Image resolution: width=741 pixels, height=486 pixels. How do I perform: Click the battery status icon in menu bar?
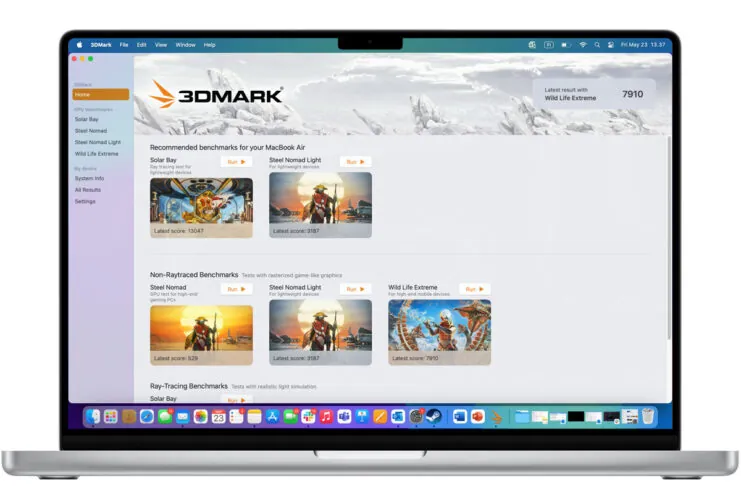[x=566, y=44]
